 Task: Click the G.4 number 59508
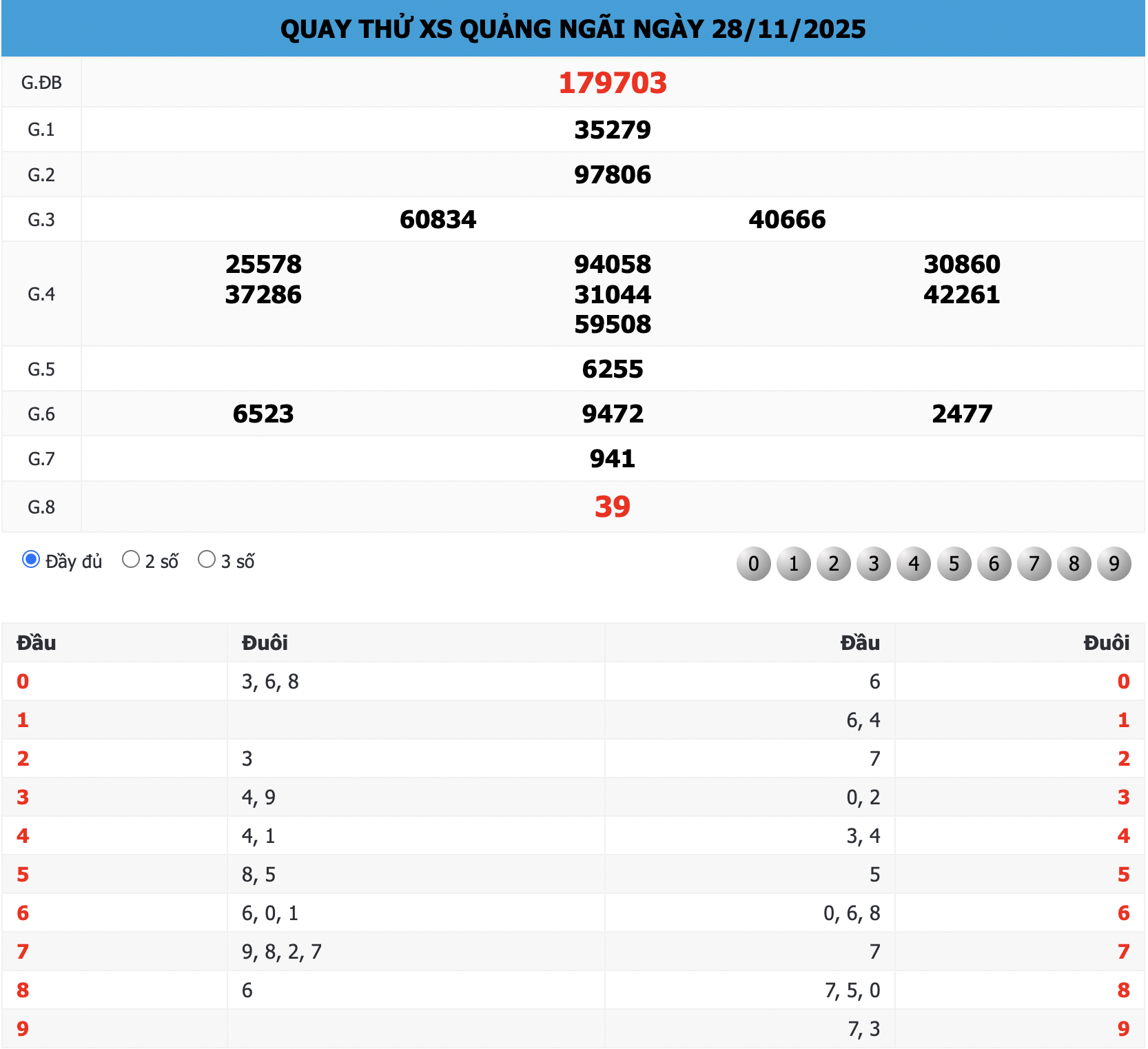pyautogui.click(x=613, y=324)
